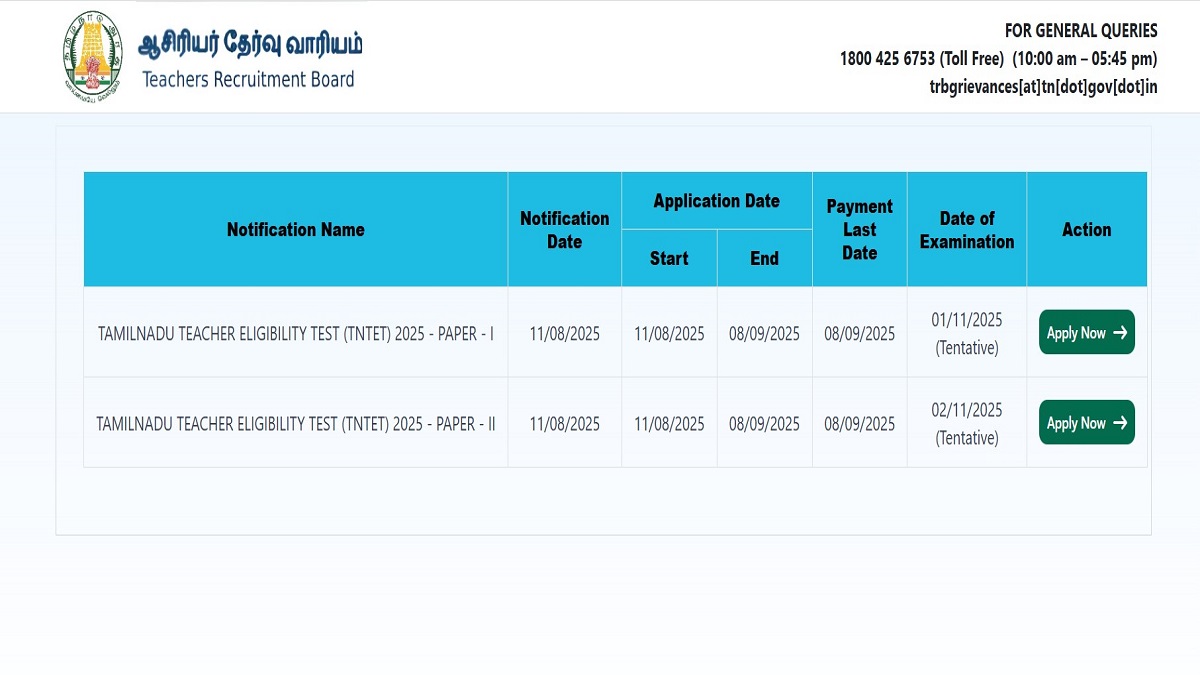
Task: Click the Notification Name column header
Action: (295, 230)
